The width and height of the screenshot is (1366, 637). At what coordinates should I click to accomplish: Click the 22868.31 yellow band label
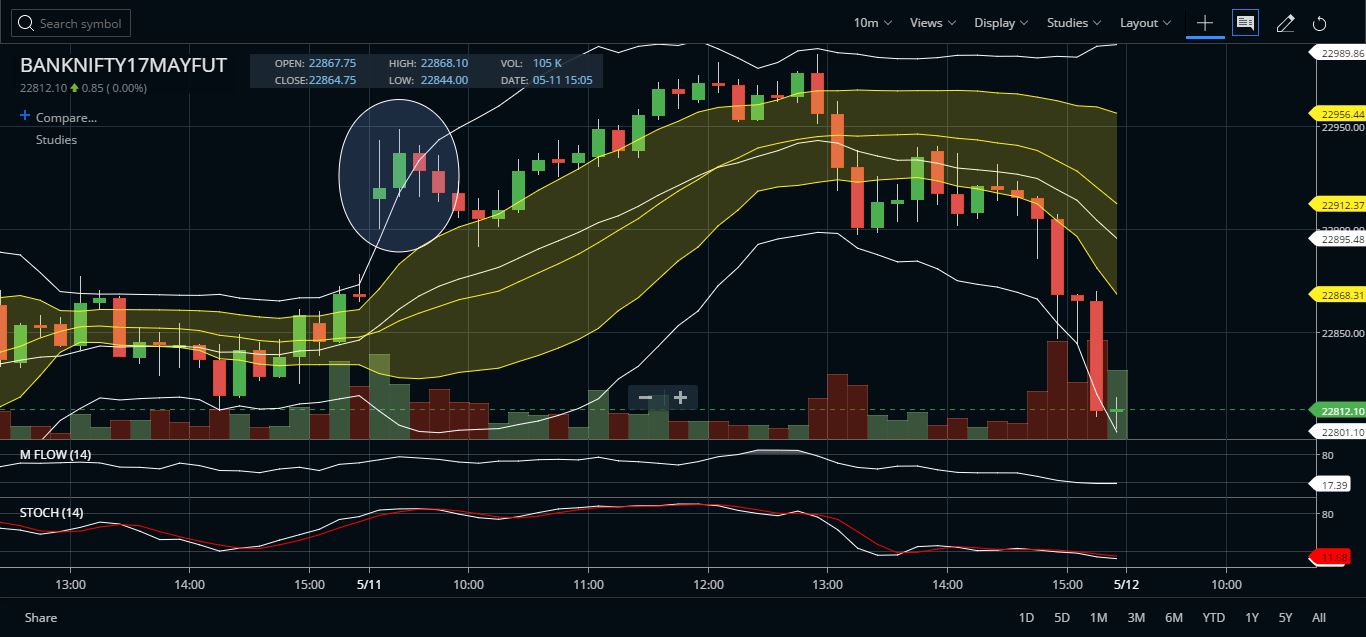(1337, 295)
